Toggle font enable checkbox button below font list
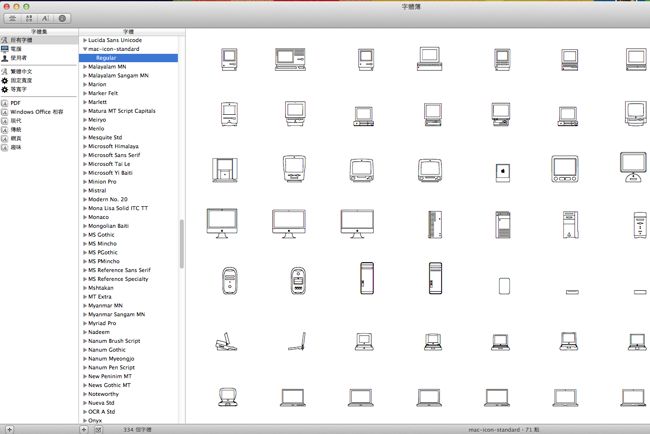650x434 pixels. pyautogui.click(x=98, y=429)
